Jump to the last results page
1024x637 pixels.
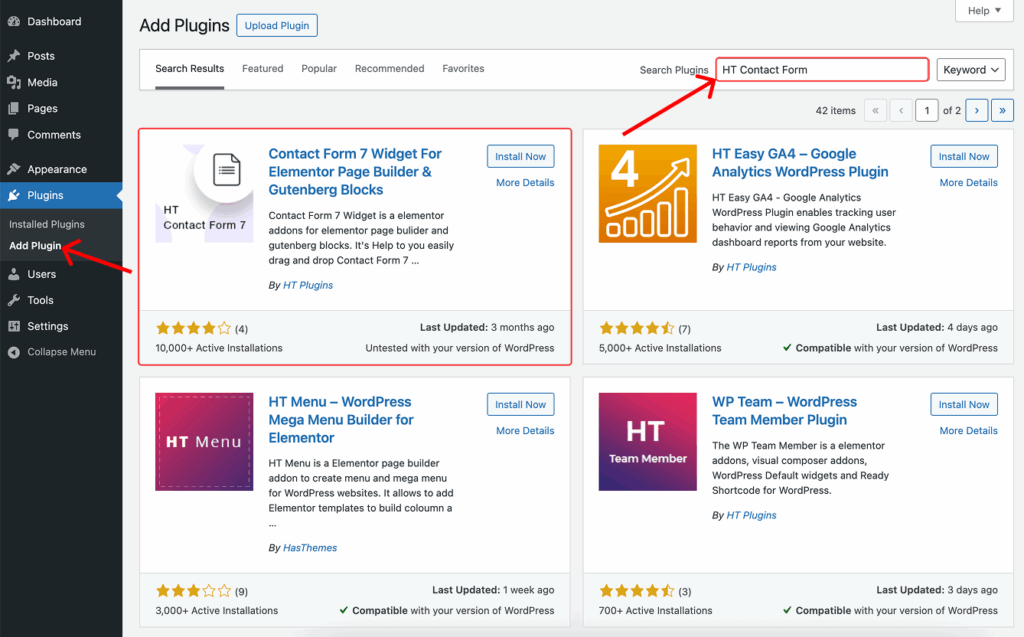click(x=1001, y=110)
